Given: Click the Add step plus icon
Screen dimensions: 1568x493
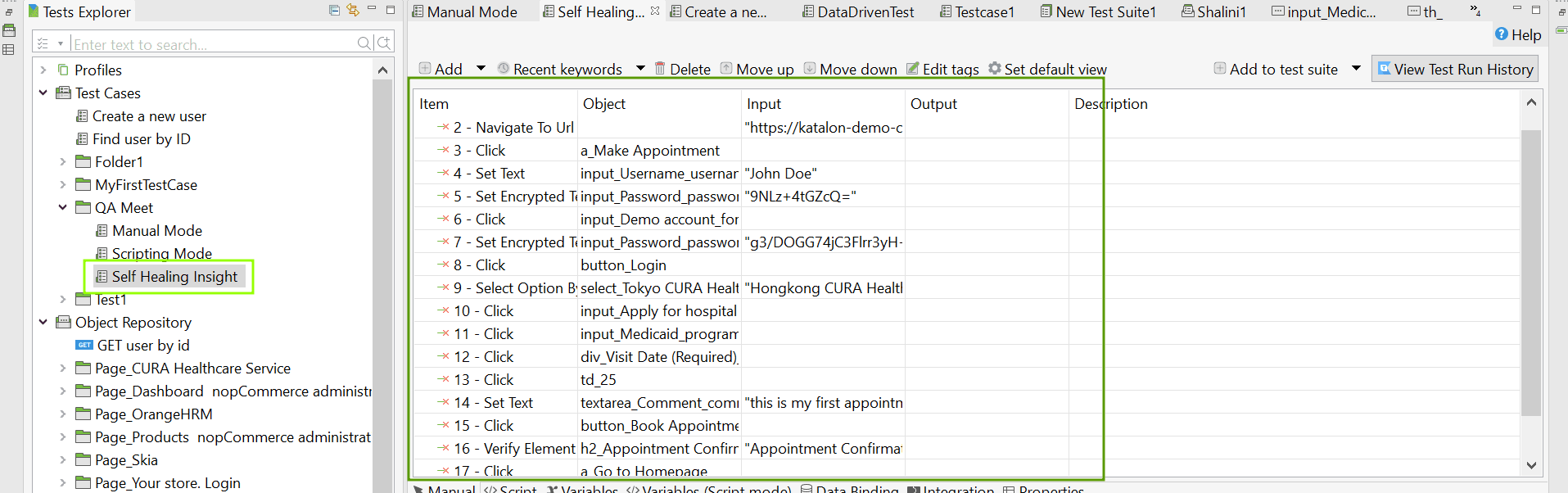Looking at the screenshot, I should 425,69.
